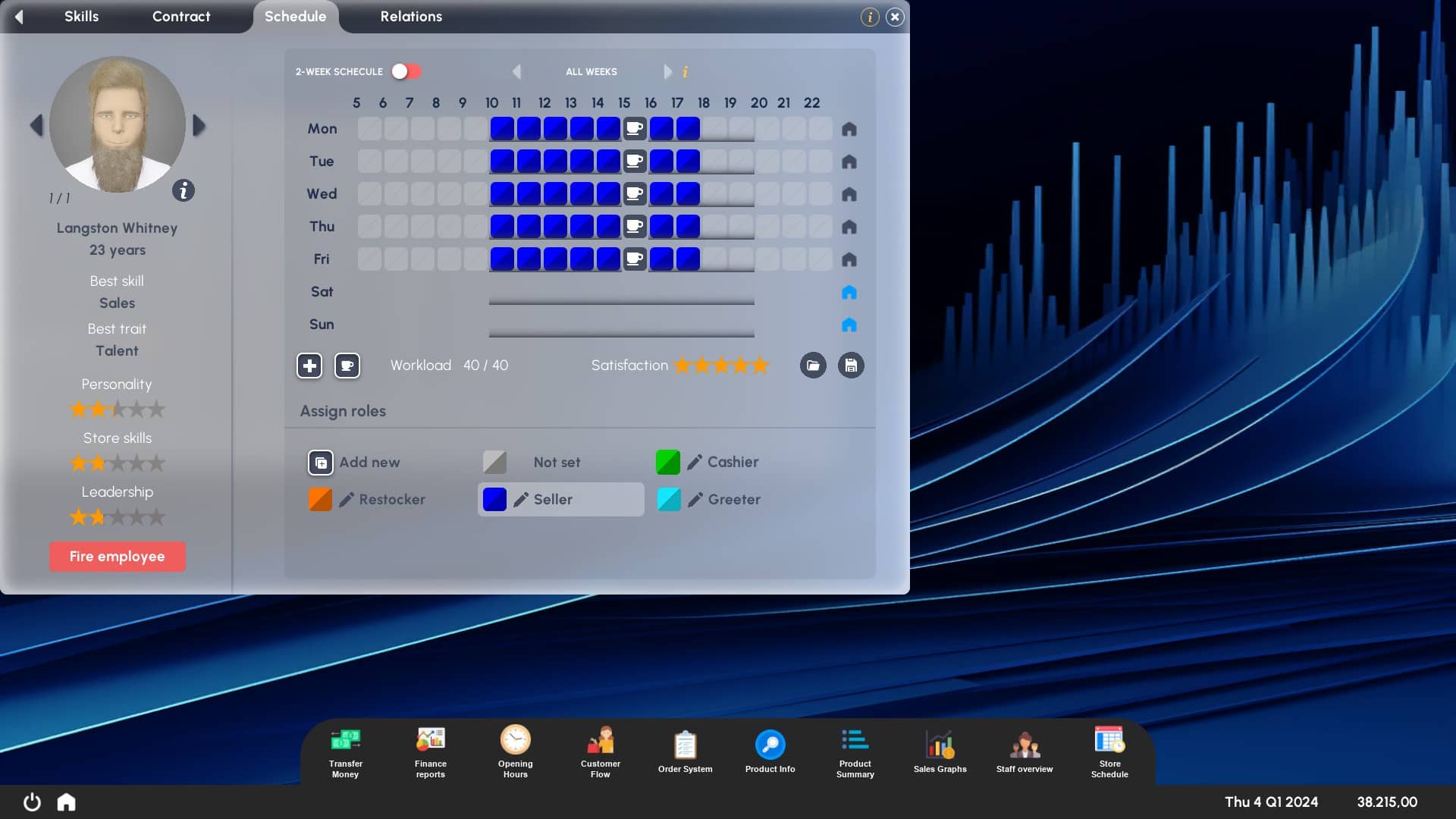Viewport: 1456px width, 819px height.
Task: Open Finance reports from dock
Action: click(431, 752)
